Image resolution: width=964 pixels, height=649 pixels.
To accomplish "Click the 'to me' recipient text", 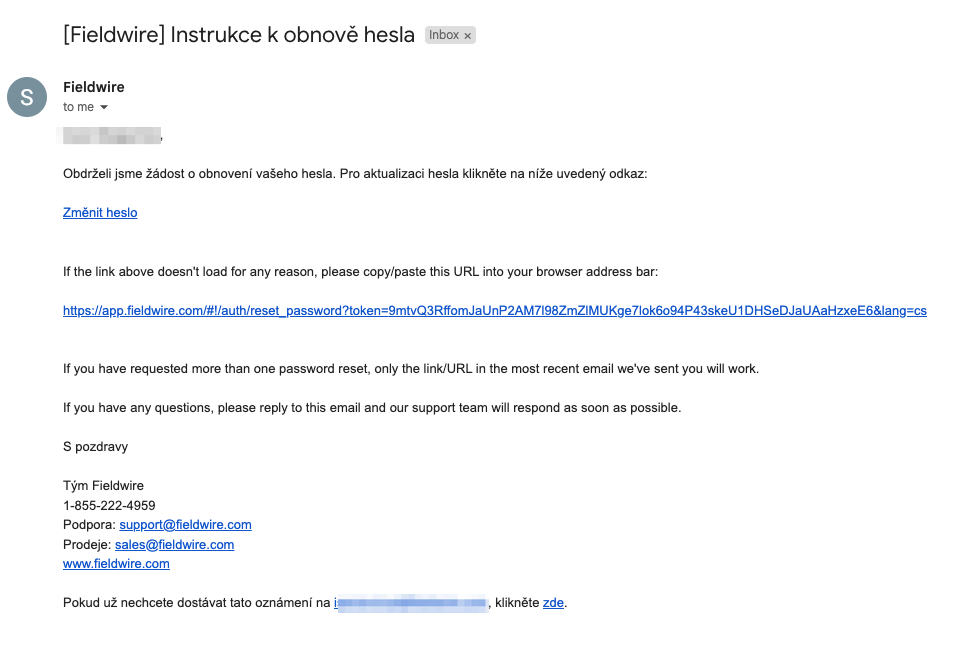I will coord(78,107).
